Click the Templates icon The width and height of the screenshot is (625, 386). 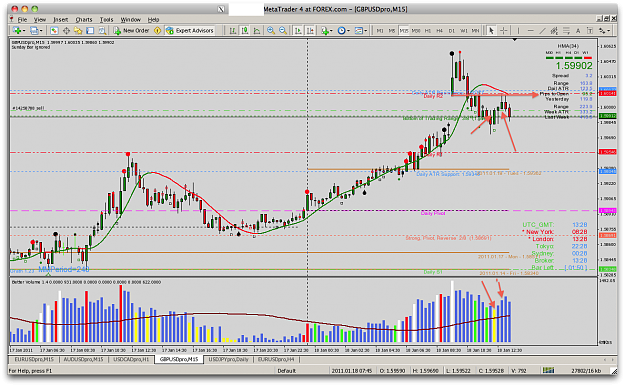pos(359,31)
